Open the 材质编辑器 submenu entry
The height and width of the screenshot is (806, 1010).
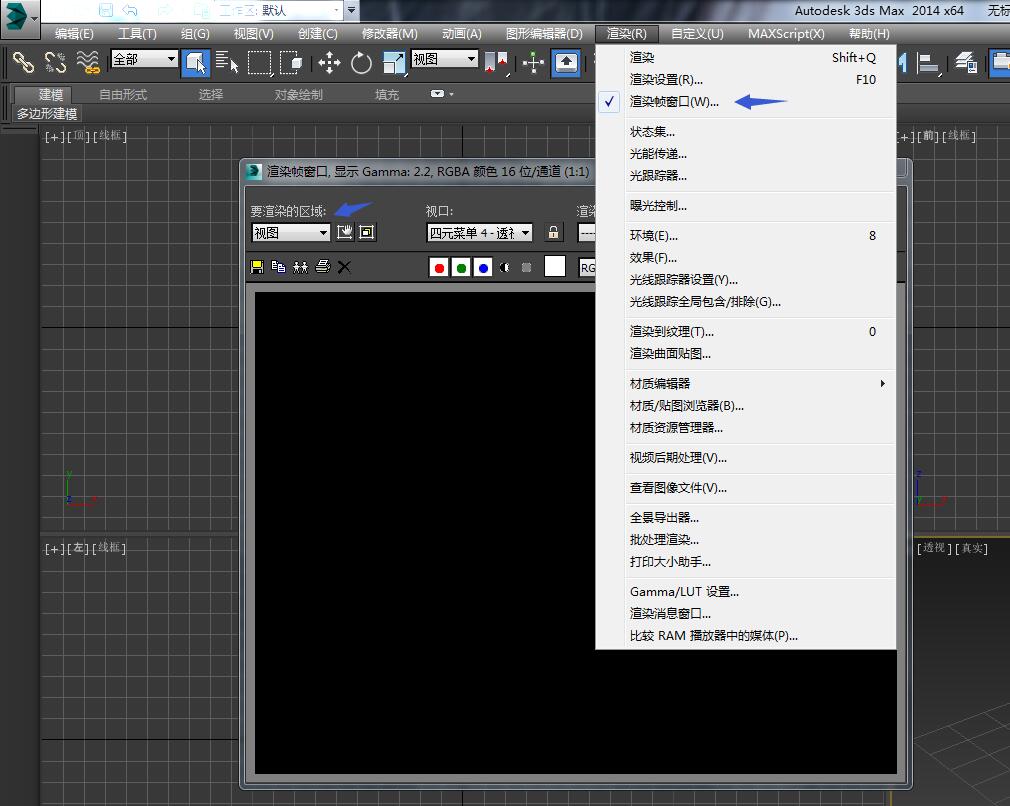click(x=660, y=384)
